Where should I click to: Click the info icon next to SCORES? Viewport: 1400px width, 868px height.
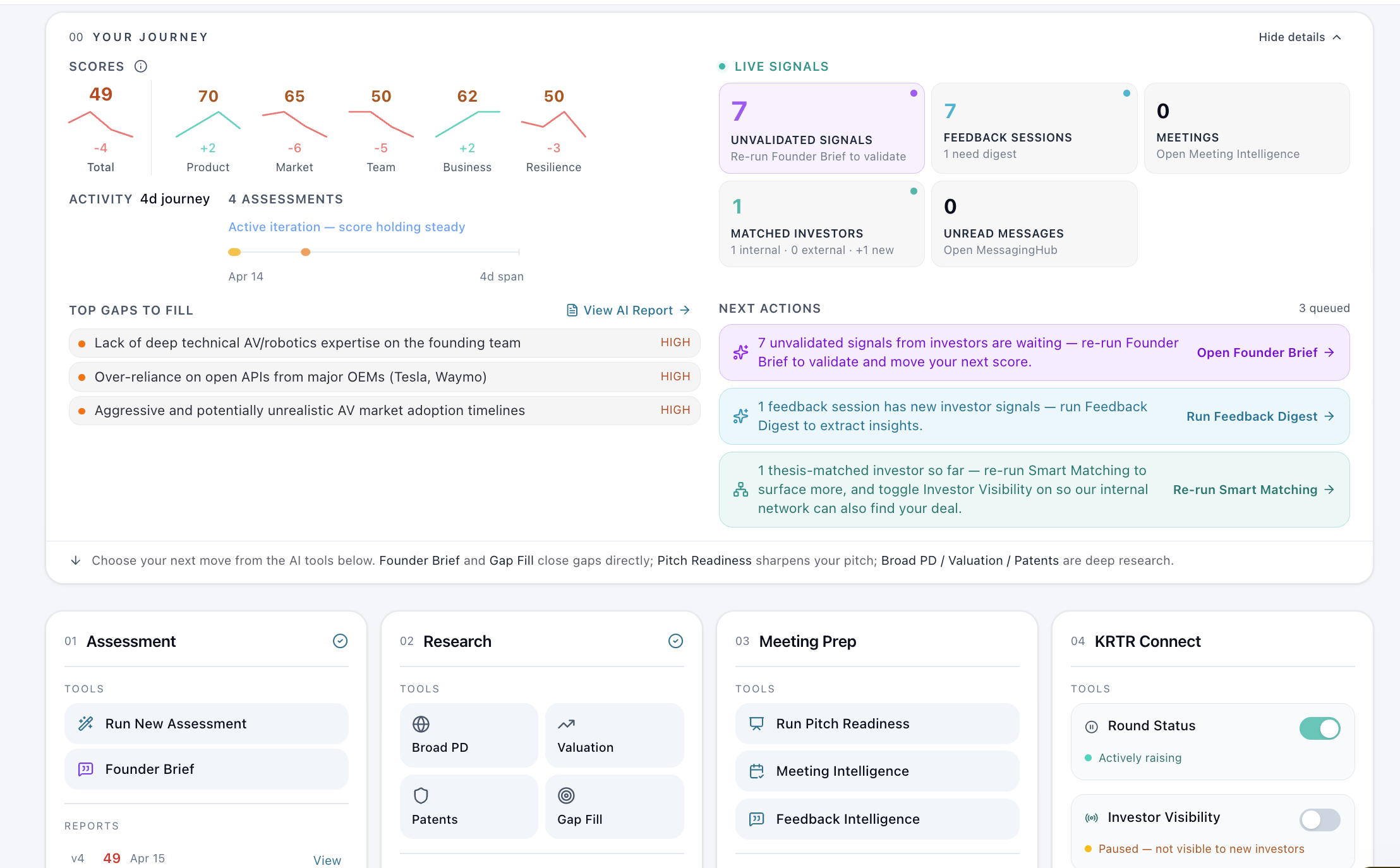tap(140, 66)
